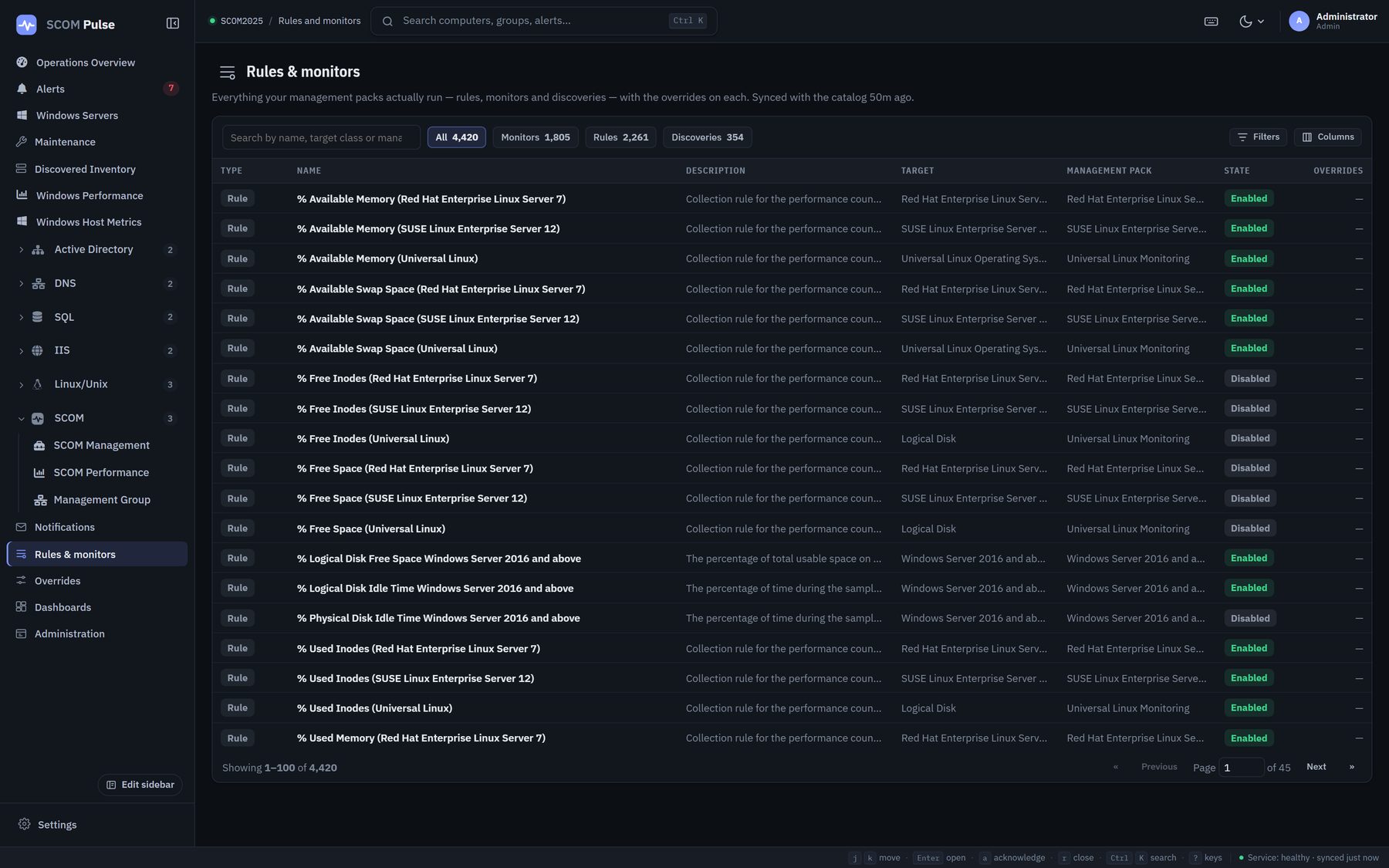Open Discovered Inventory
This screenshot has height=868, width=1389.
tap(97, 169)
